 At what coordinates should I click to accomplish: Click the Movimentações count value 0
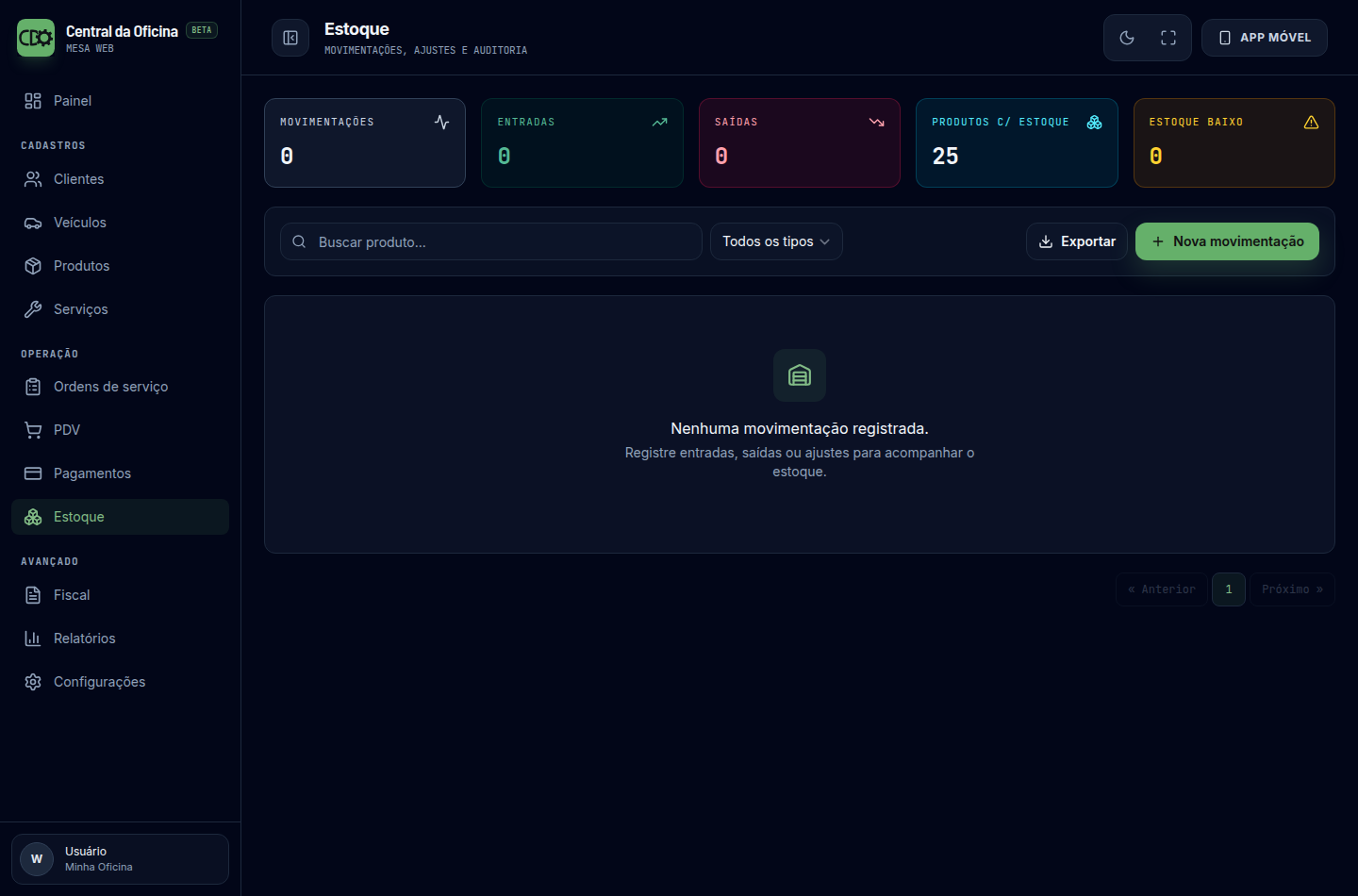click(x=287, y=157)
